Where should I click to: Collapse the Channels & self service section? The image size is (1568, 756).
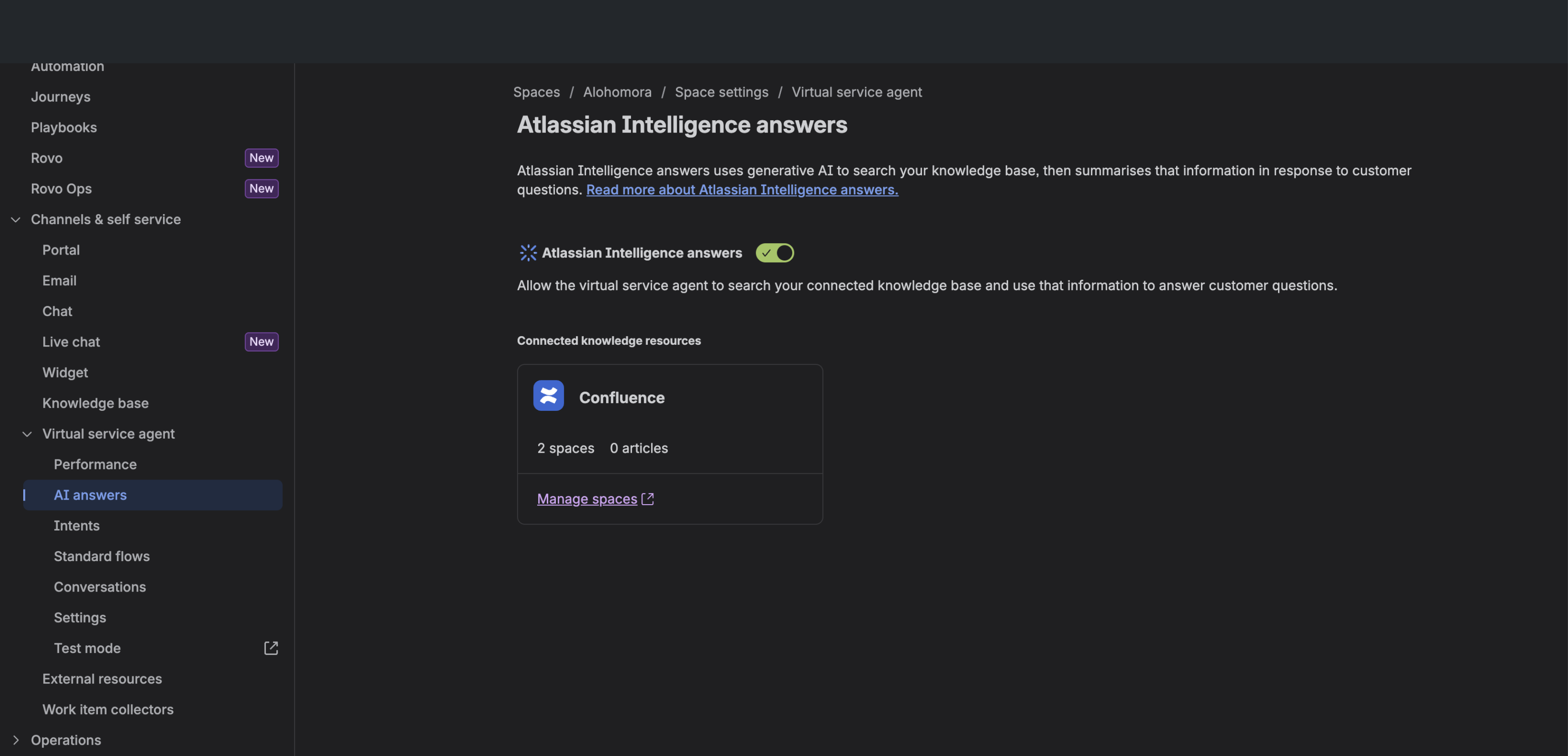point(16,219)
